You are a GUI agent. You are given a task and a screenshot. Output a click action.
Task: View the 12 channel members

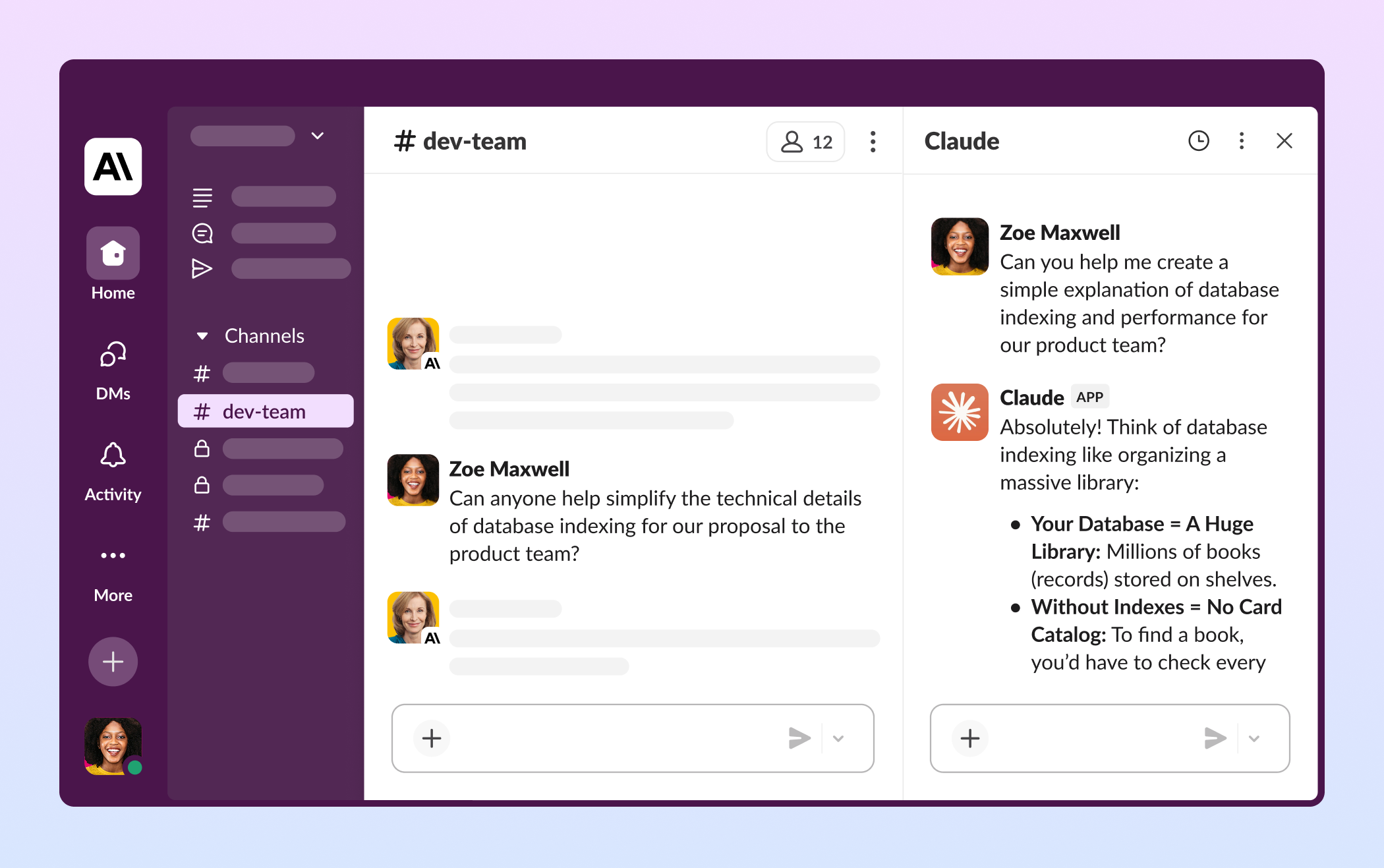[x=806, y=142]
